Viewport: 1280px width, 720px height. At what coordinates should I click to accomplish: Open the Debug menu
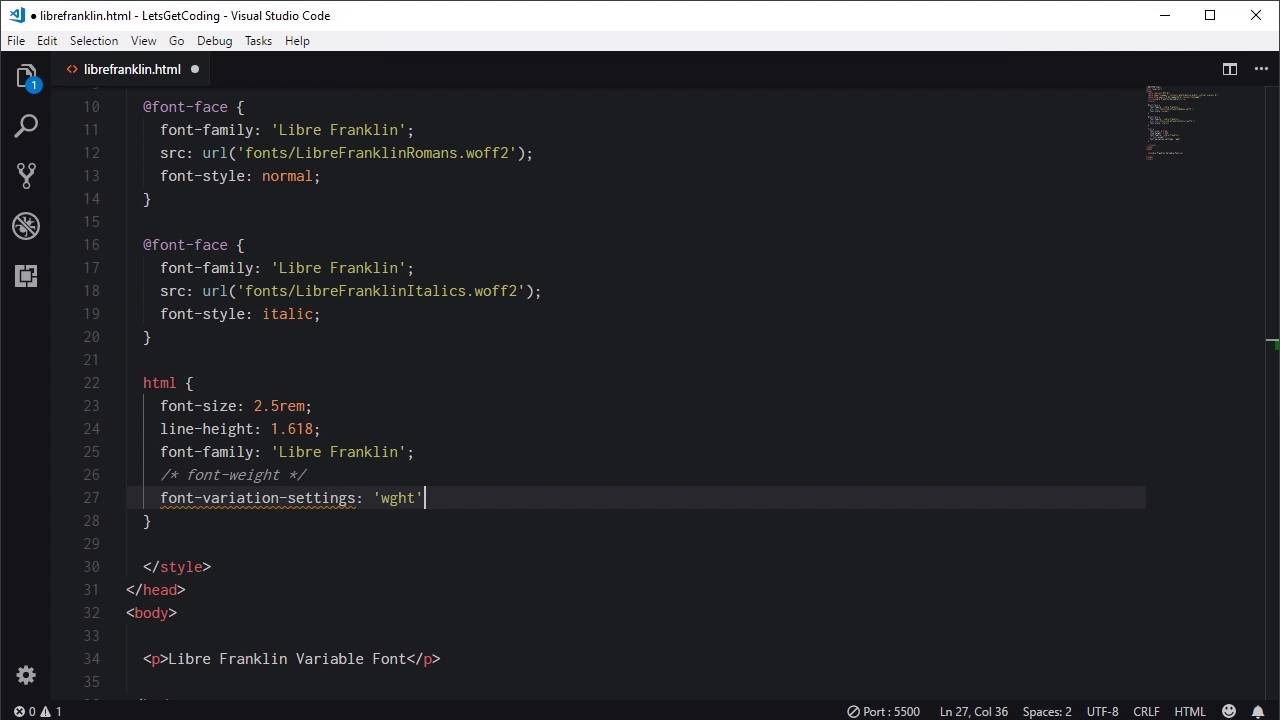(x=214, y=41)
